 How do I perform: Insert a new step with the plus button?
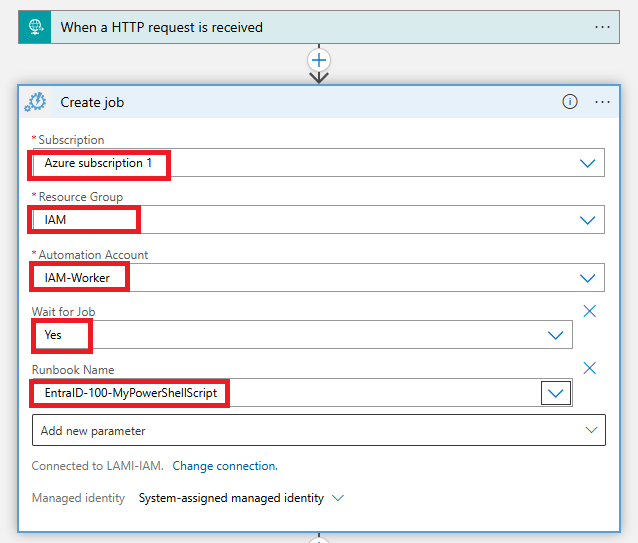click(319, 61)
